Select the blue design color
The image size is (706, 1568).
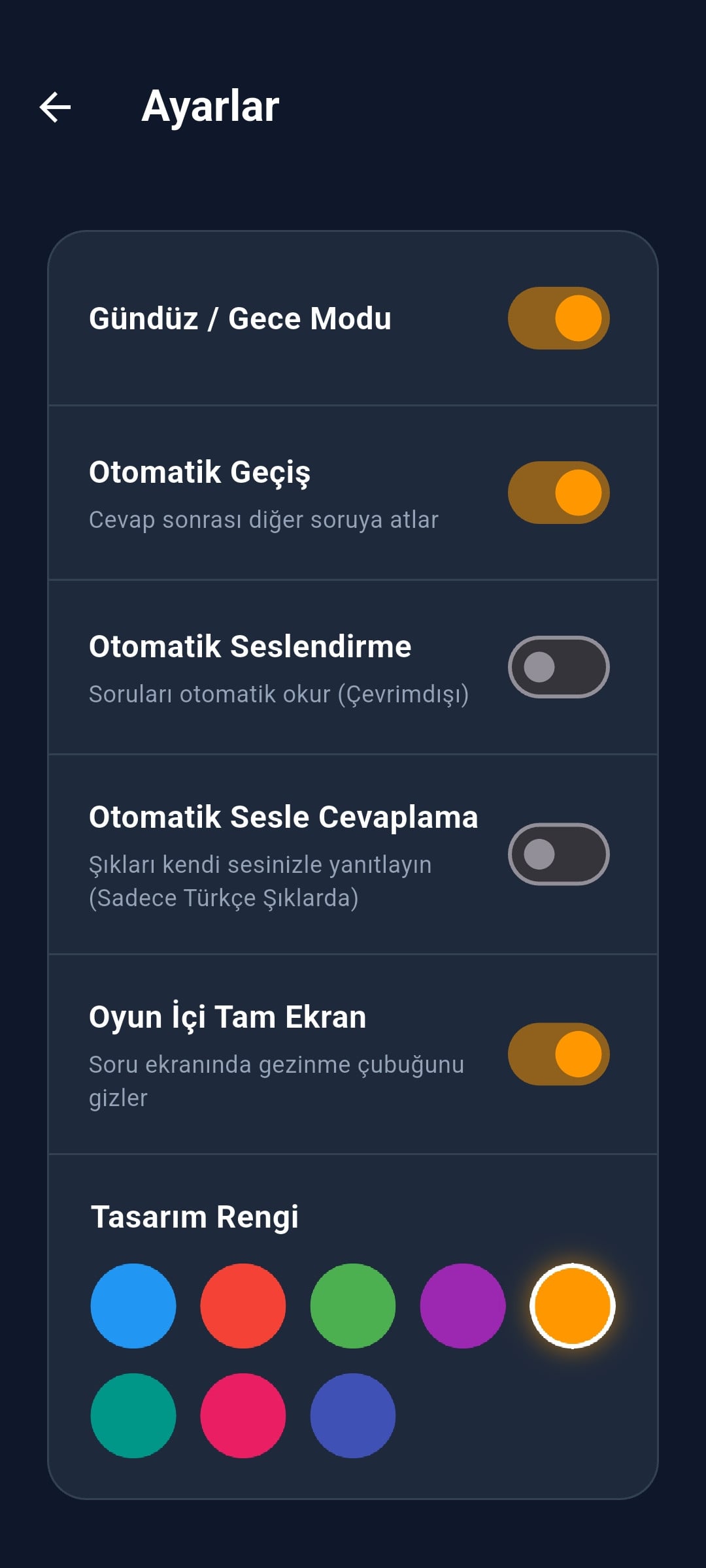coord(133,1306)
